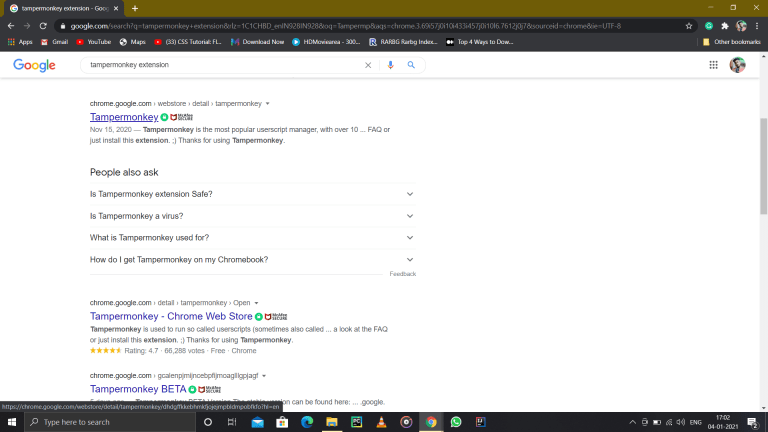The height and width of the screenshot is (432, 768).
Task: Open File Explorer from taskbar
Action: point(332,422)
